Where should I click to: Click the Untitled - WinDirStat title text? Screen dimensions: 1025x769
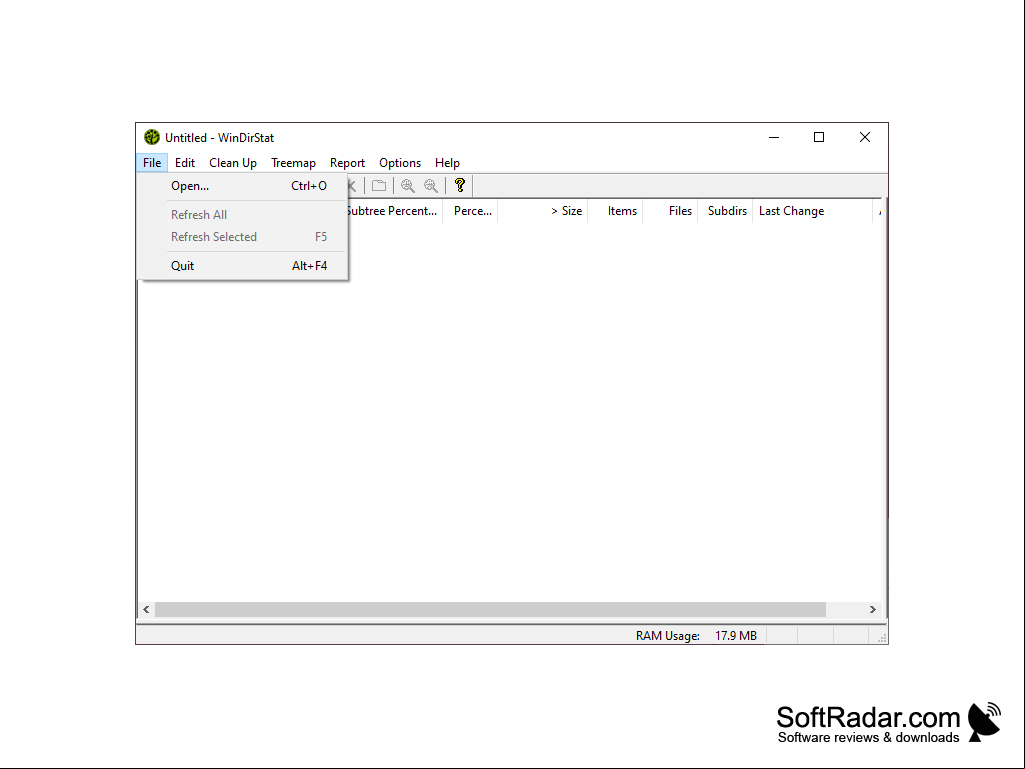tap(219, 138)
